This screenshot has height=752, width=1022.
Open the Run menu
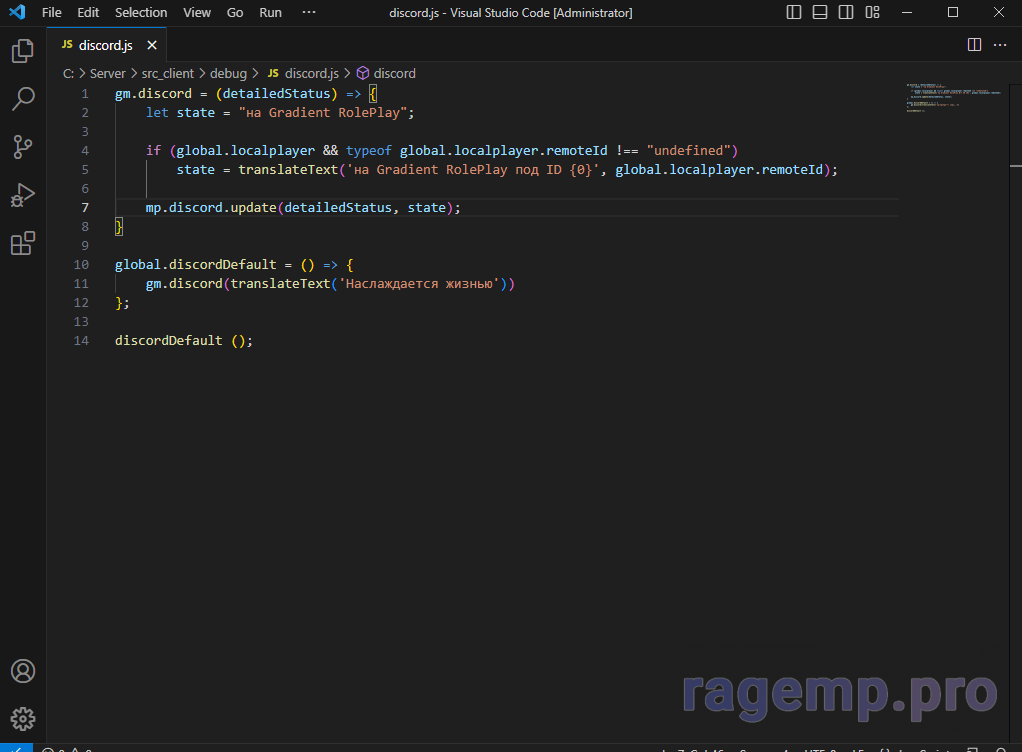pos(270,12)
